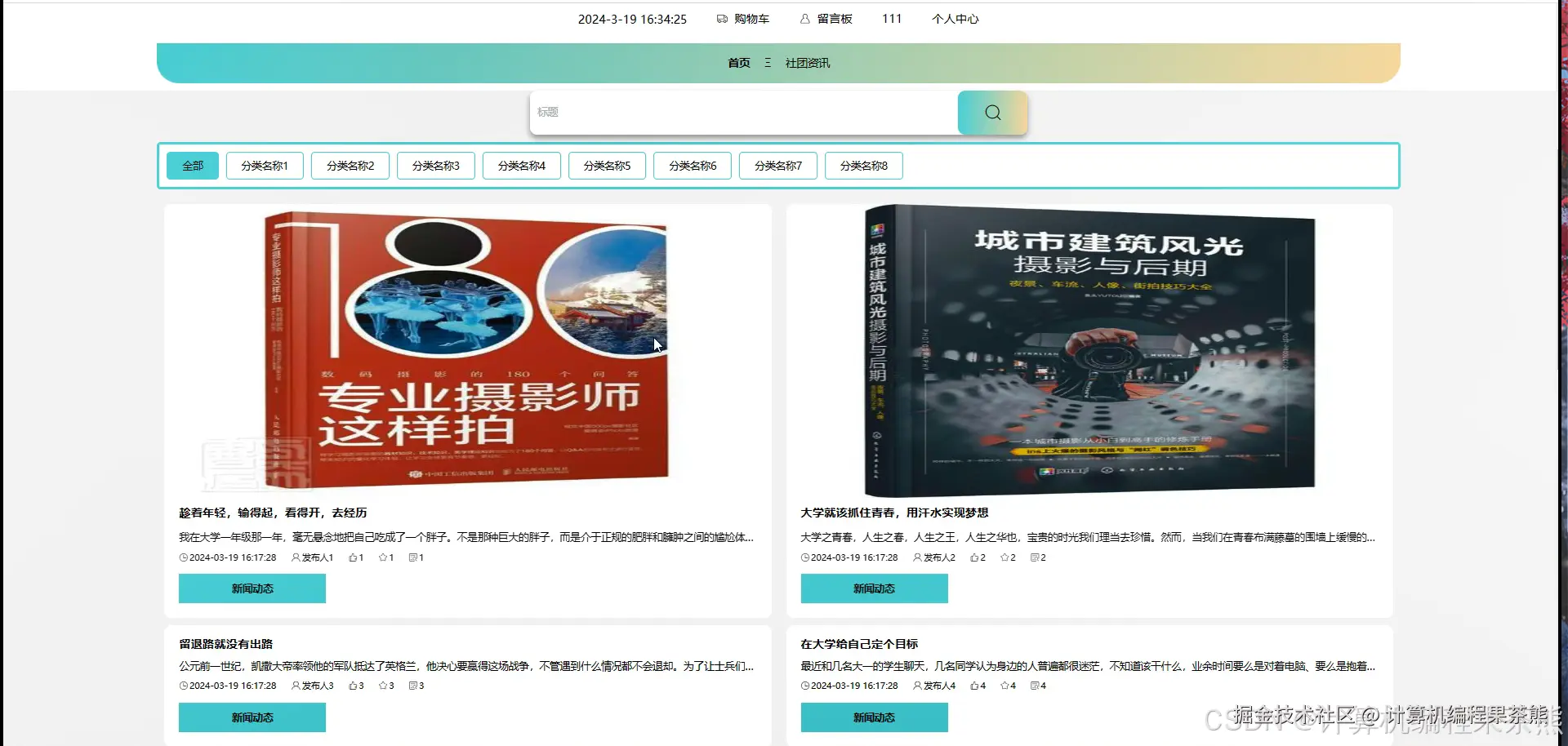Select the 全部 category filter
1568x746 pixels.
[x=192, y=165]
